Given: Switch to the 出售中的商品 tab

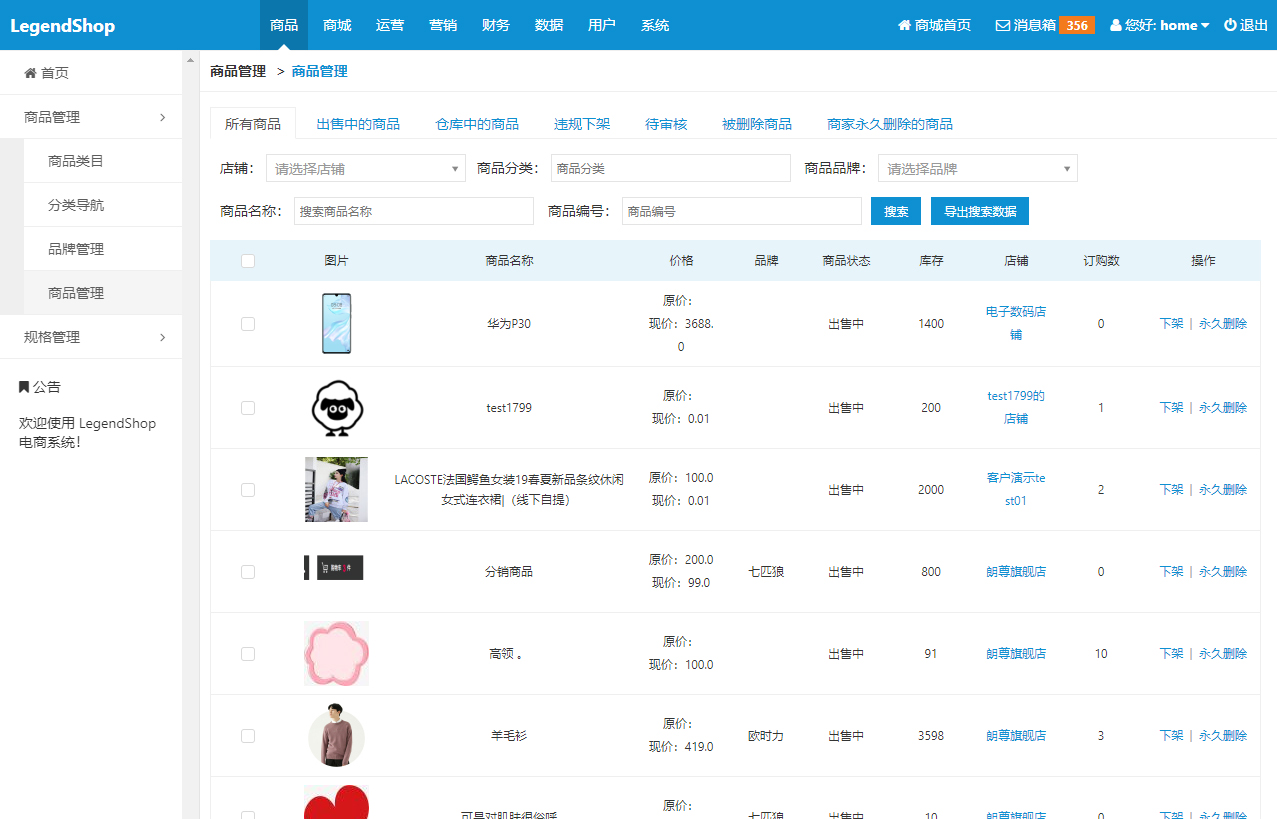Looking at the screenshot, I should 358,124.
